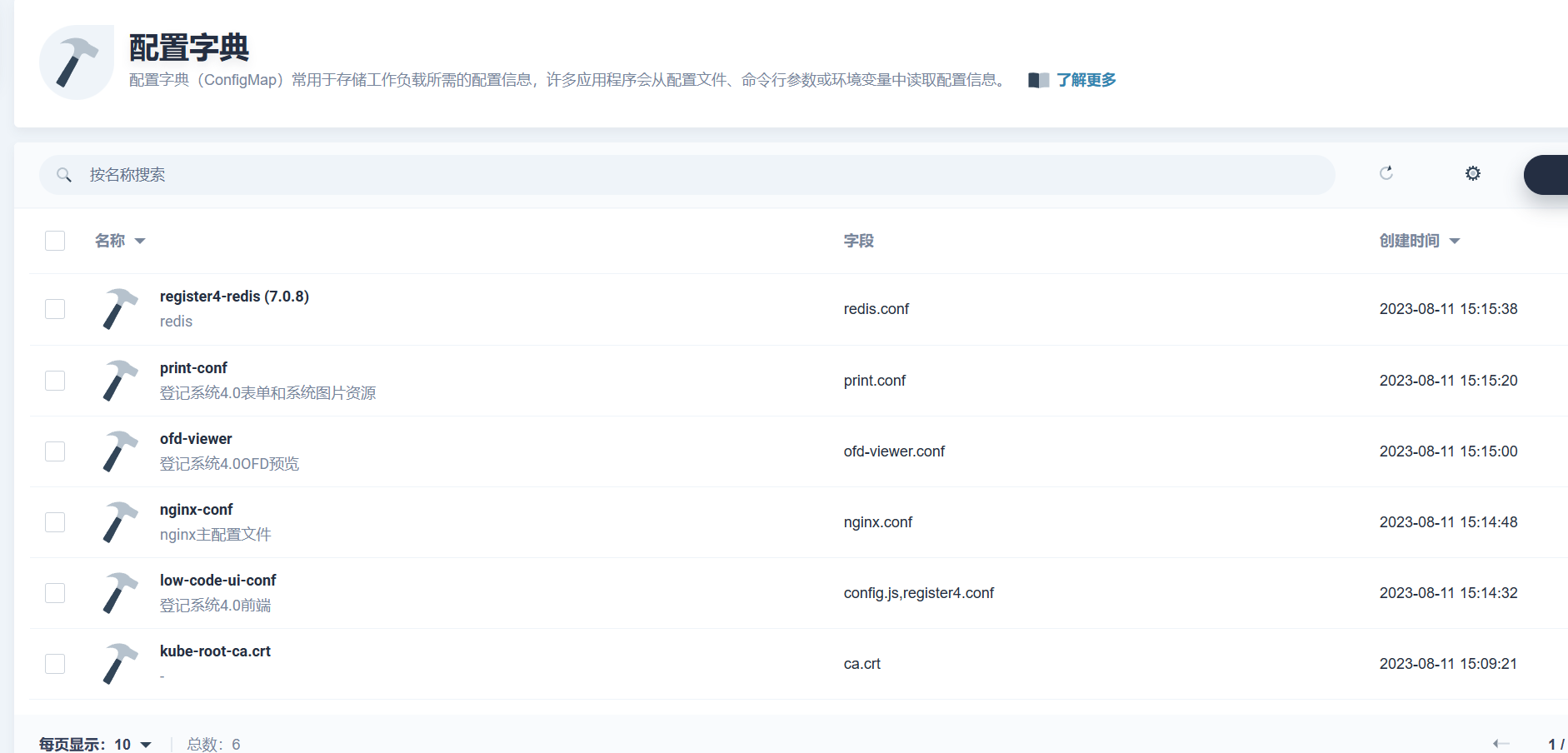Sort by 名称 column dropdown arrow

[x=140, y=242]
